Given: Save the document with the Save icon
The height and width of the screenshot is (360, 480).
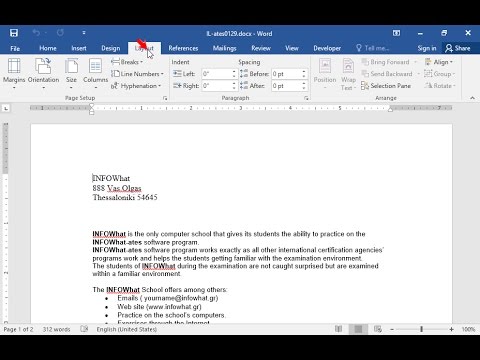Looking at the screenshot, I should click(x=14, y=33).
